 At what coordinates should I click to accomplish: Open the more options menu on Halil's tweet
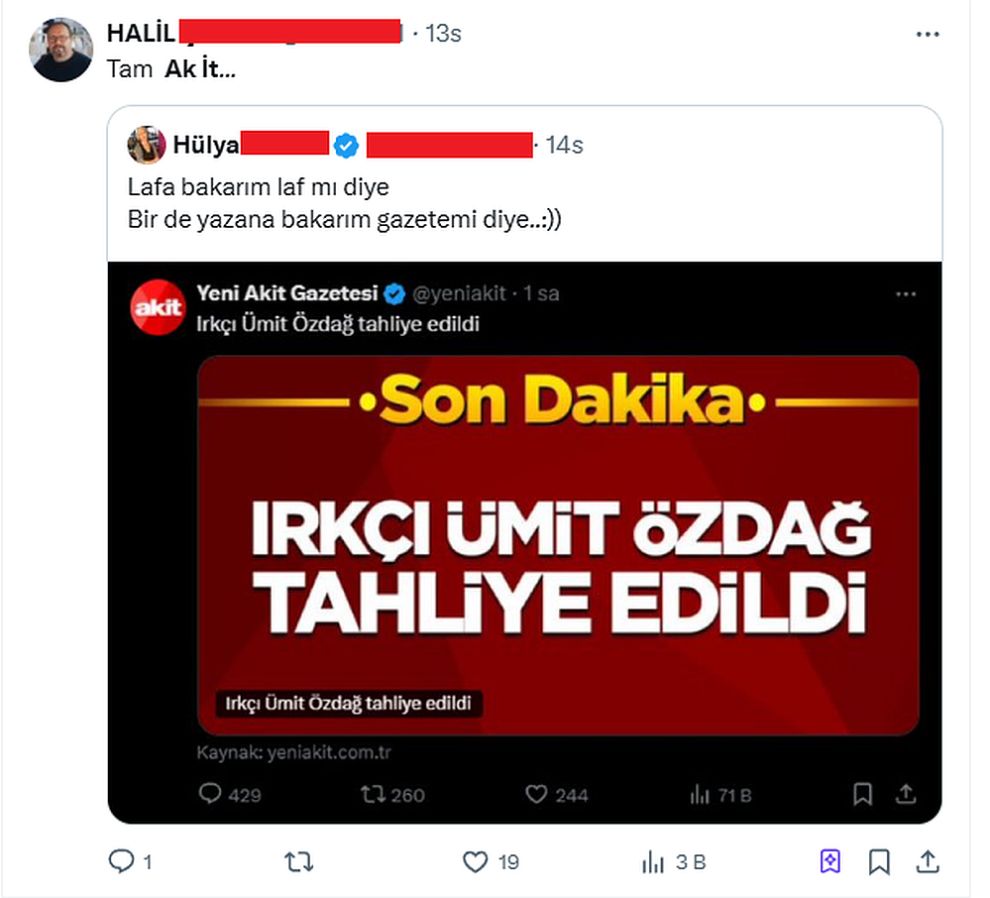pyautogui.click(x=927, y=34)
